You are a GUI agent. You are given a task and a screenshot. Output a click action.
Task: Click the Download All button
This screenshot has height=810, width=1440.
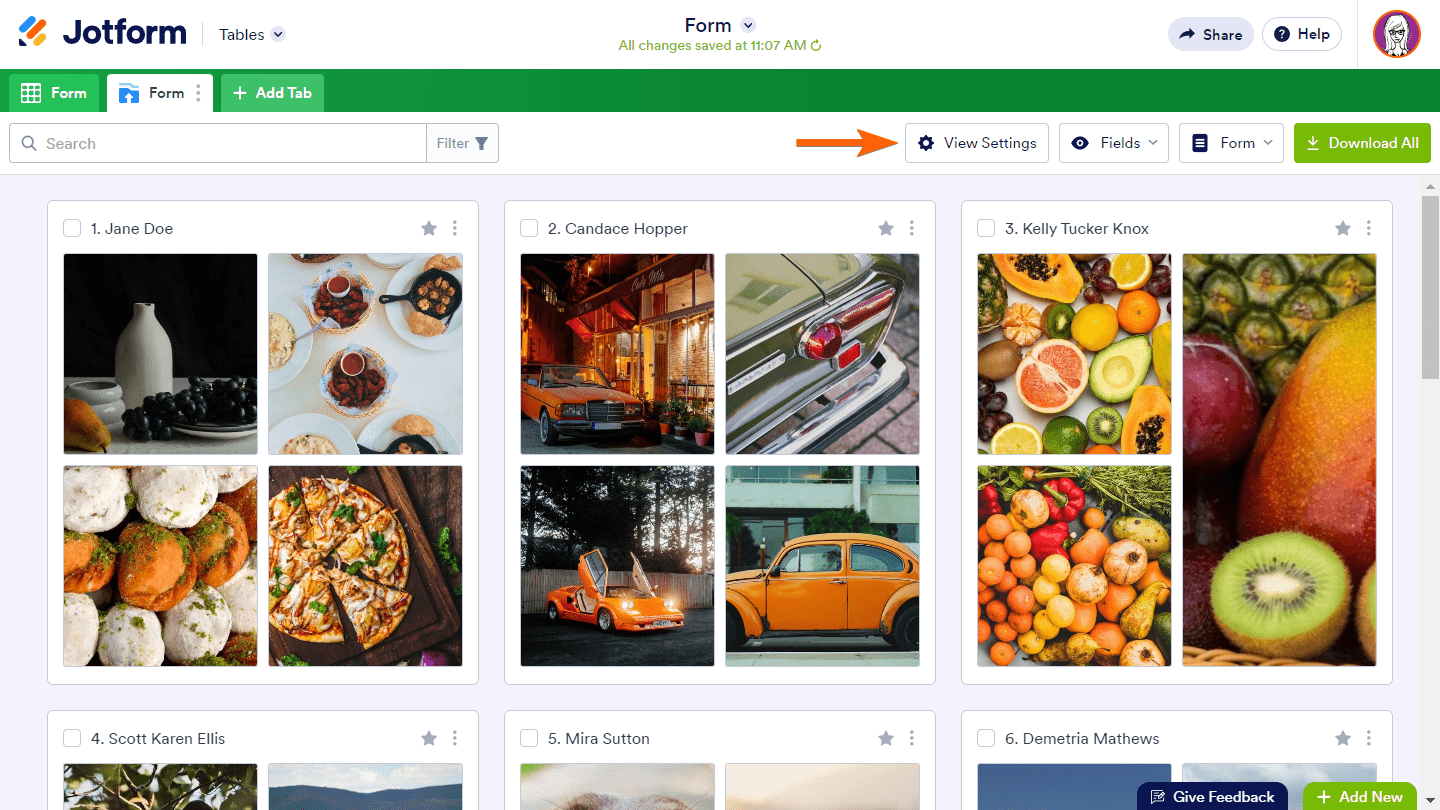pyautogui.click(x=1362, y=143)
